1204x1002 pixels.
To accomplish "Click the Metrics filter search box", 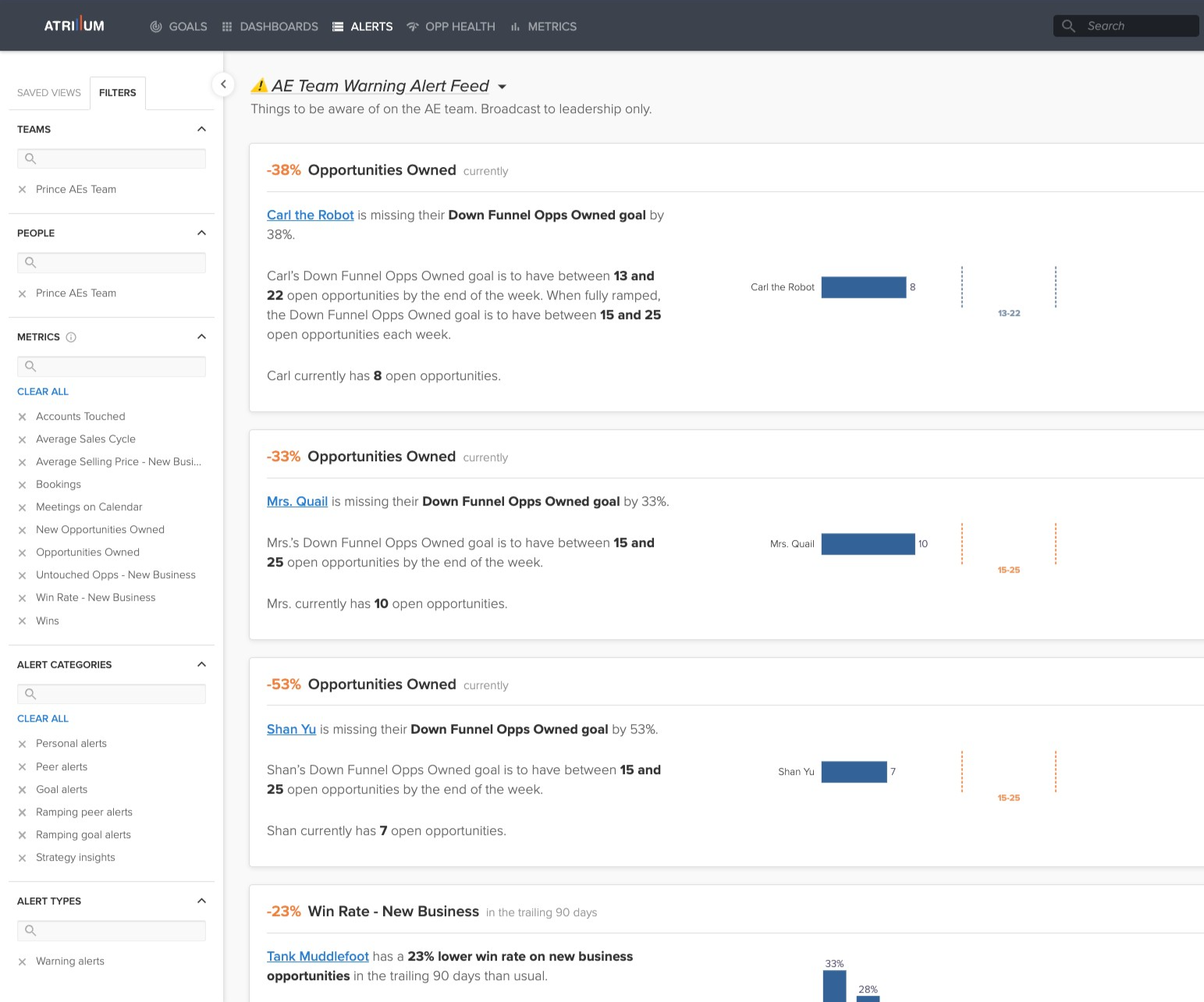I will [112, 366].
